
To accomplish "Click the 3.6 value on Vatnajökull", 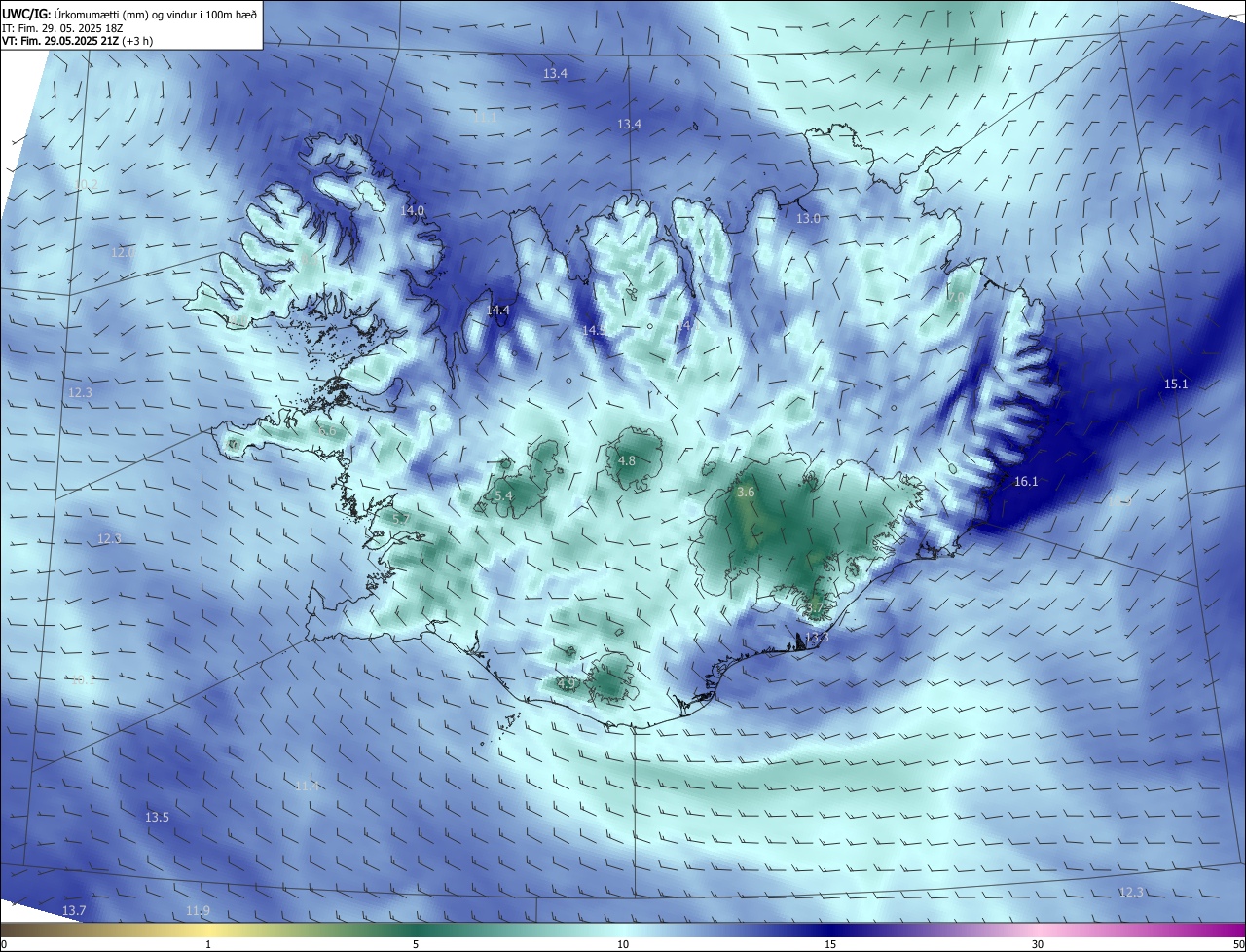I will click(746, 493).
